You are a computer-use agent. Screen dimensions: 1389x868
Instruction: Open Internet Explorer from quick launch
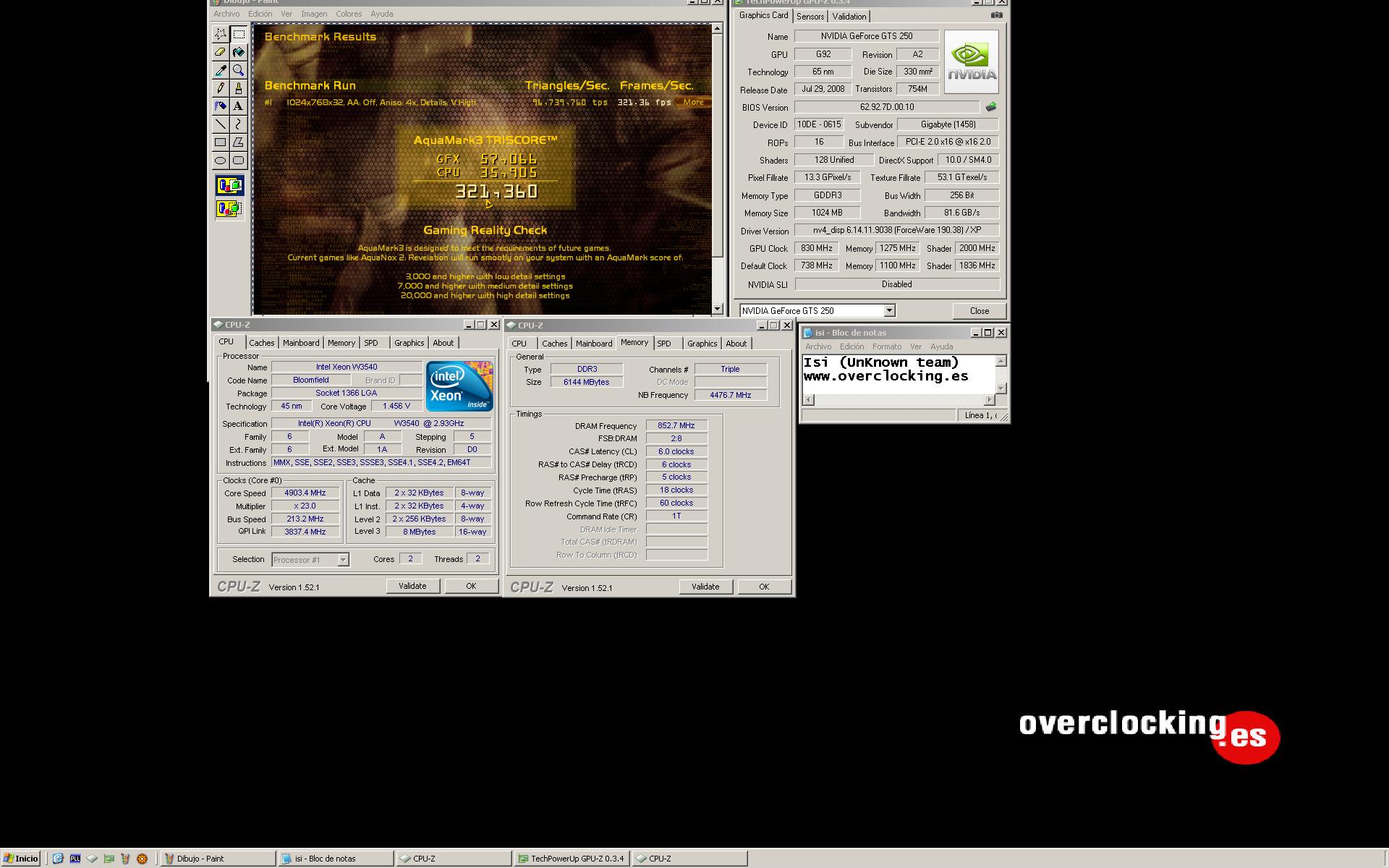(x=58, y=859)
